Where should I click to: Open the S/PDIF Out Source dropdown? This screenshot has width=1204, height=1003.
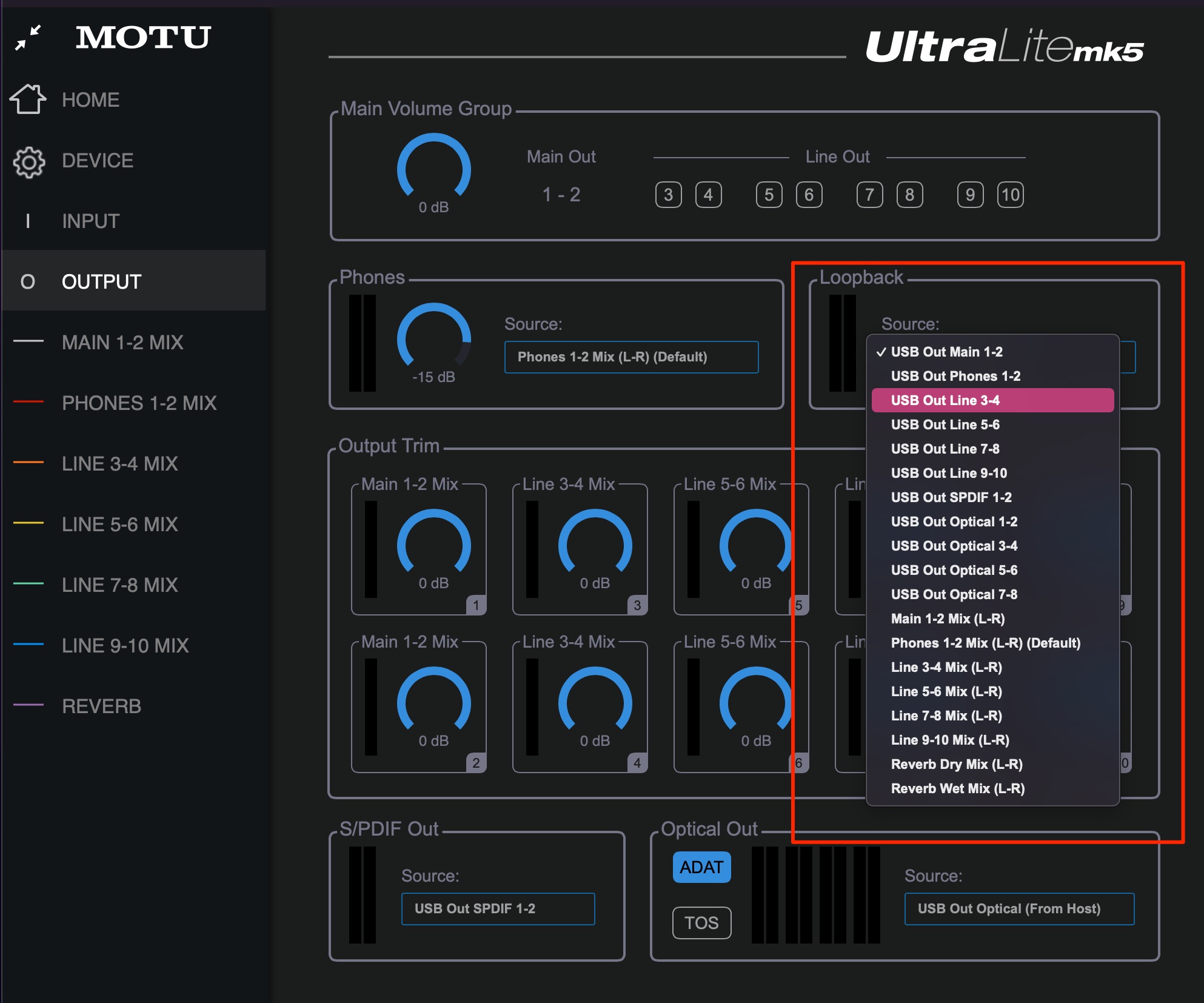pyautogui.click(x=498, y=909)
